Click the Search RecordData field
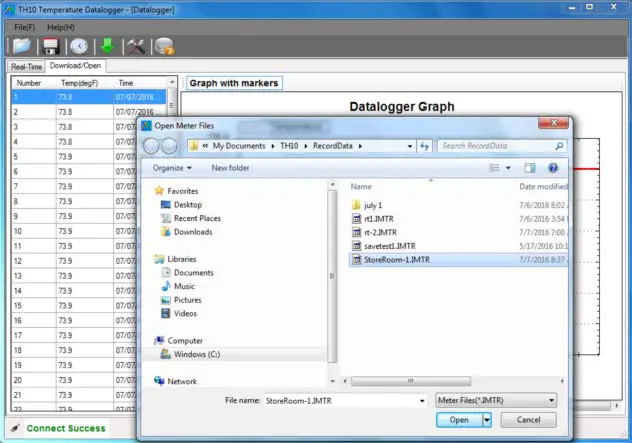The height and width of the screenshot is (443, 632). pos(495,146)
